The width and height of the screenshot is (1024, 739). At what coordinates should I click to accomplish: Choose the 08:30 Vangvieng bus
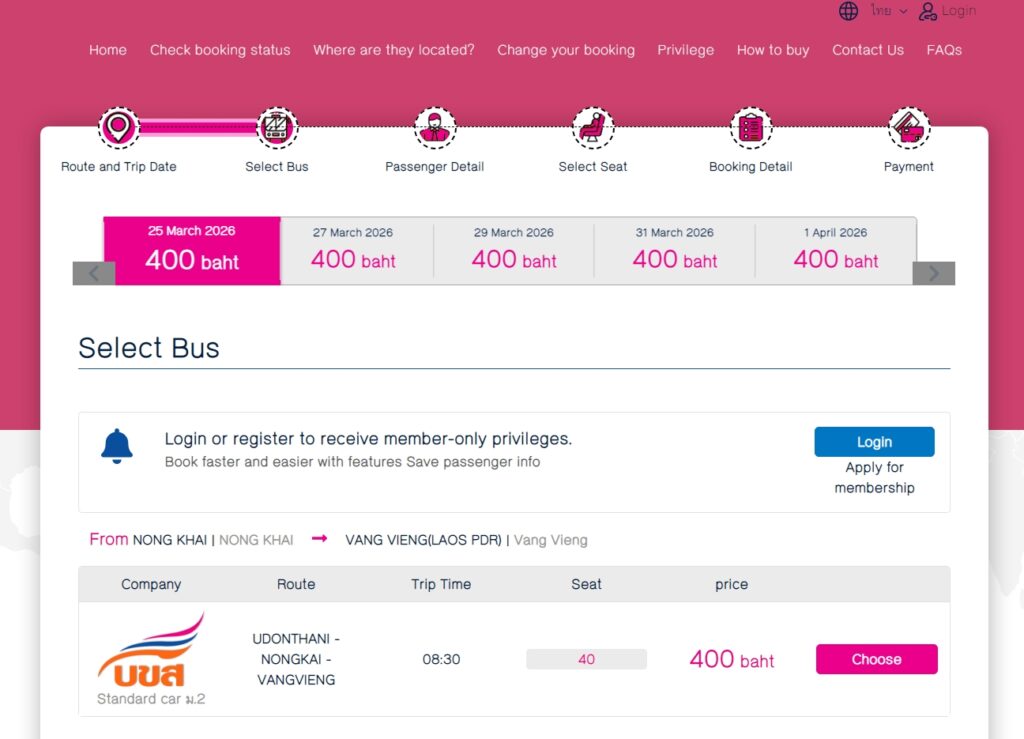pos(876,659)
